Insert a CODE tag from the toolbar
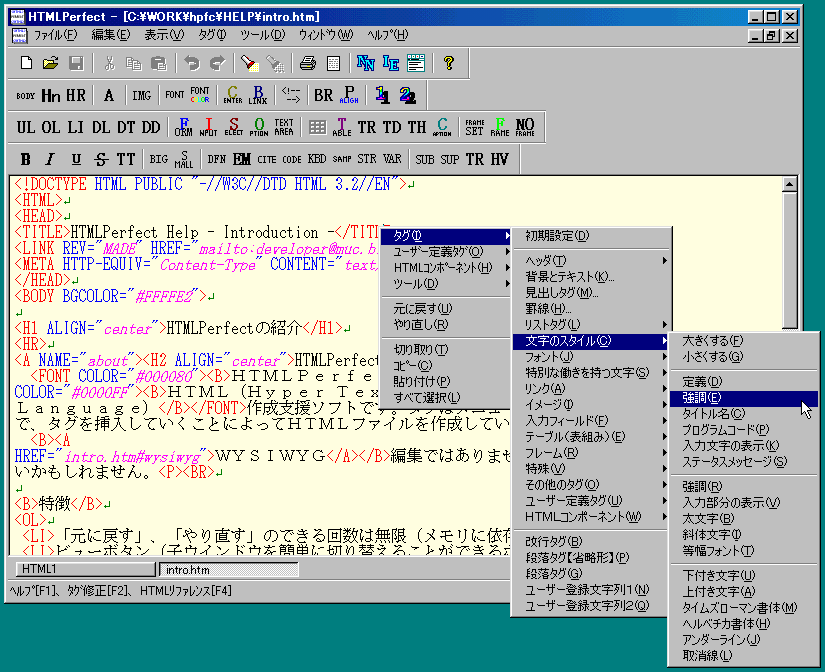 pyautogui.click(x=292, y=159)
